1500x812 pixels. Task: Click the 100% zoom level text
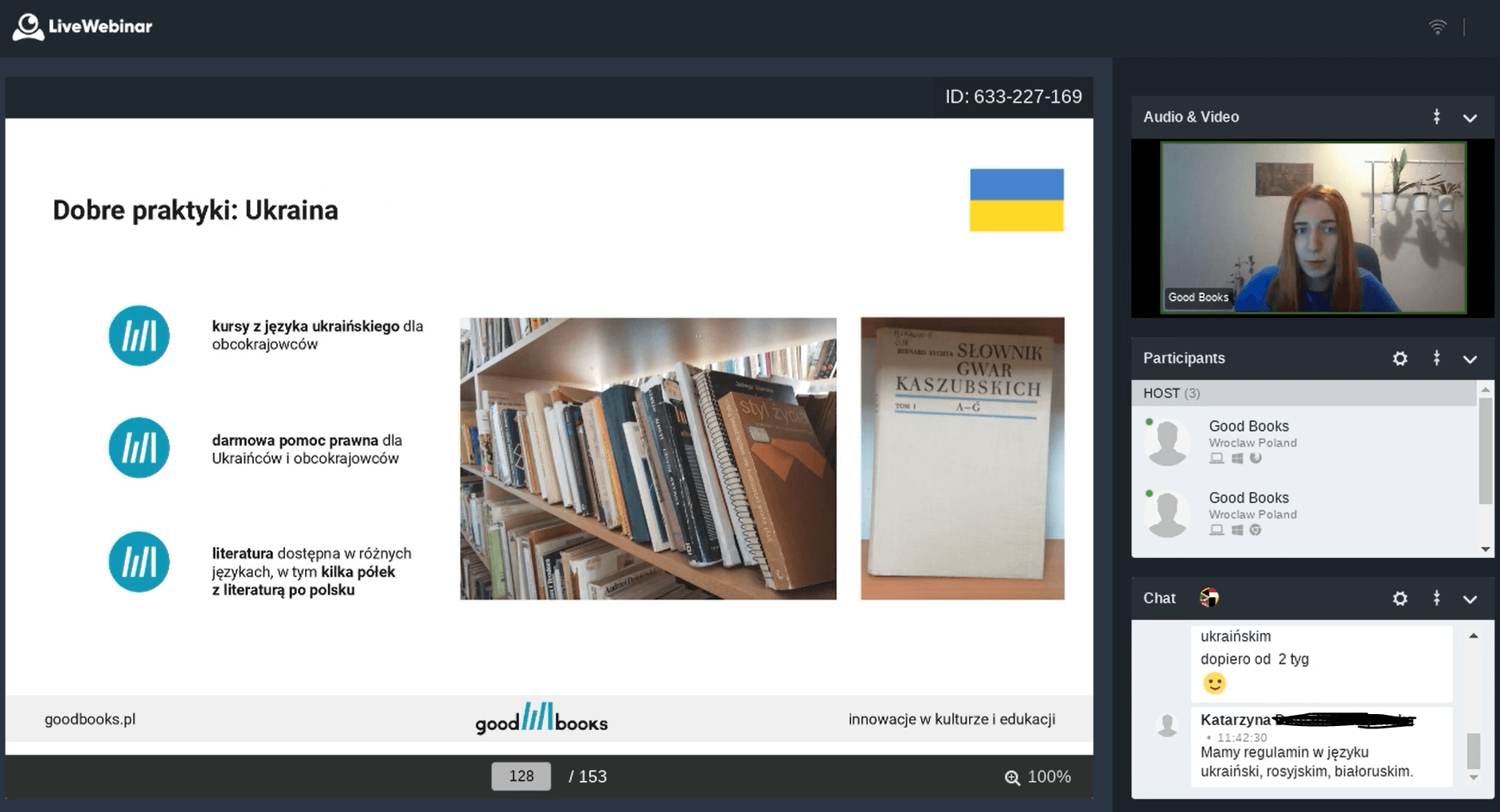pos(1049,777)
